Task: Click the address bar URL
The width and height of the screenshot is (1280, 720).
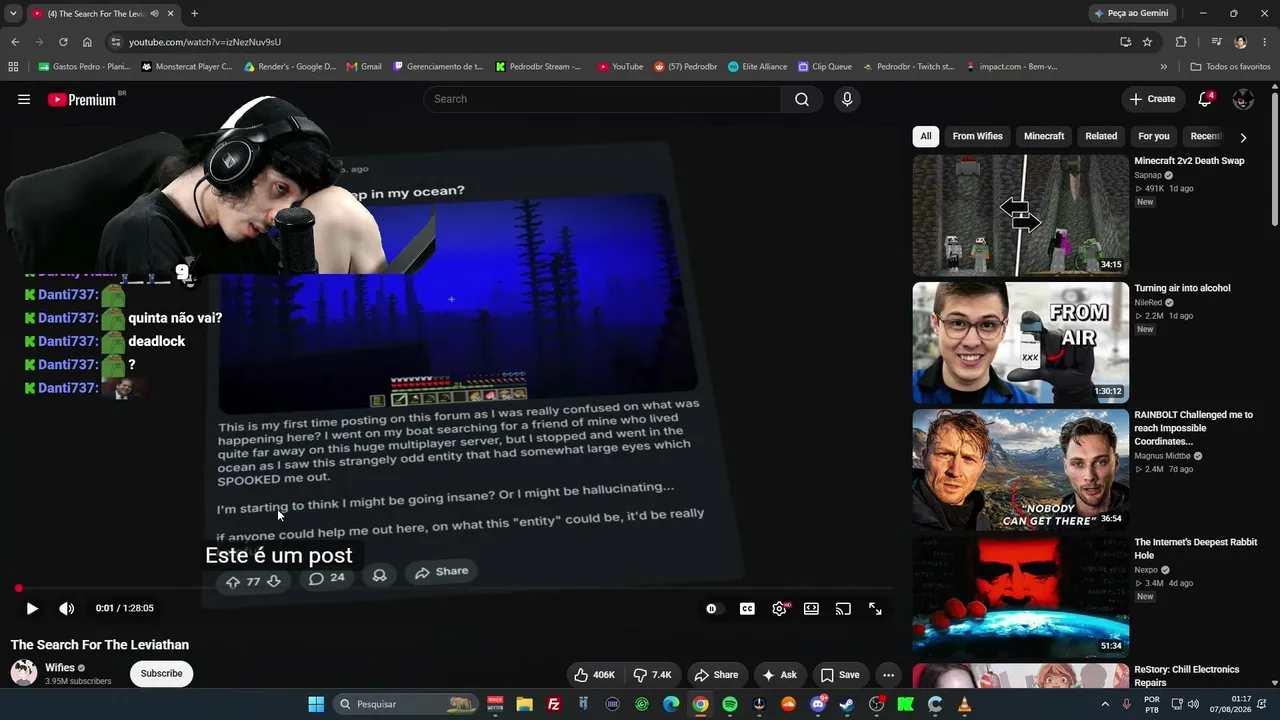Action: (205, 42)
